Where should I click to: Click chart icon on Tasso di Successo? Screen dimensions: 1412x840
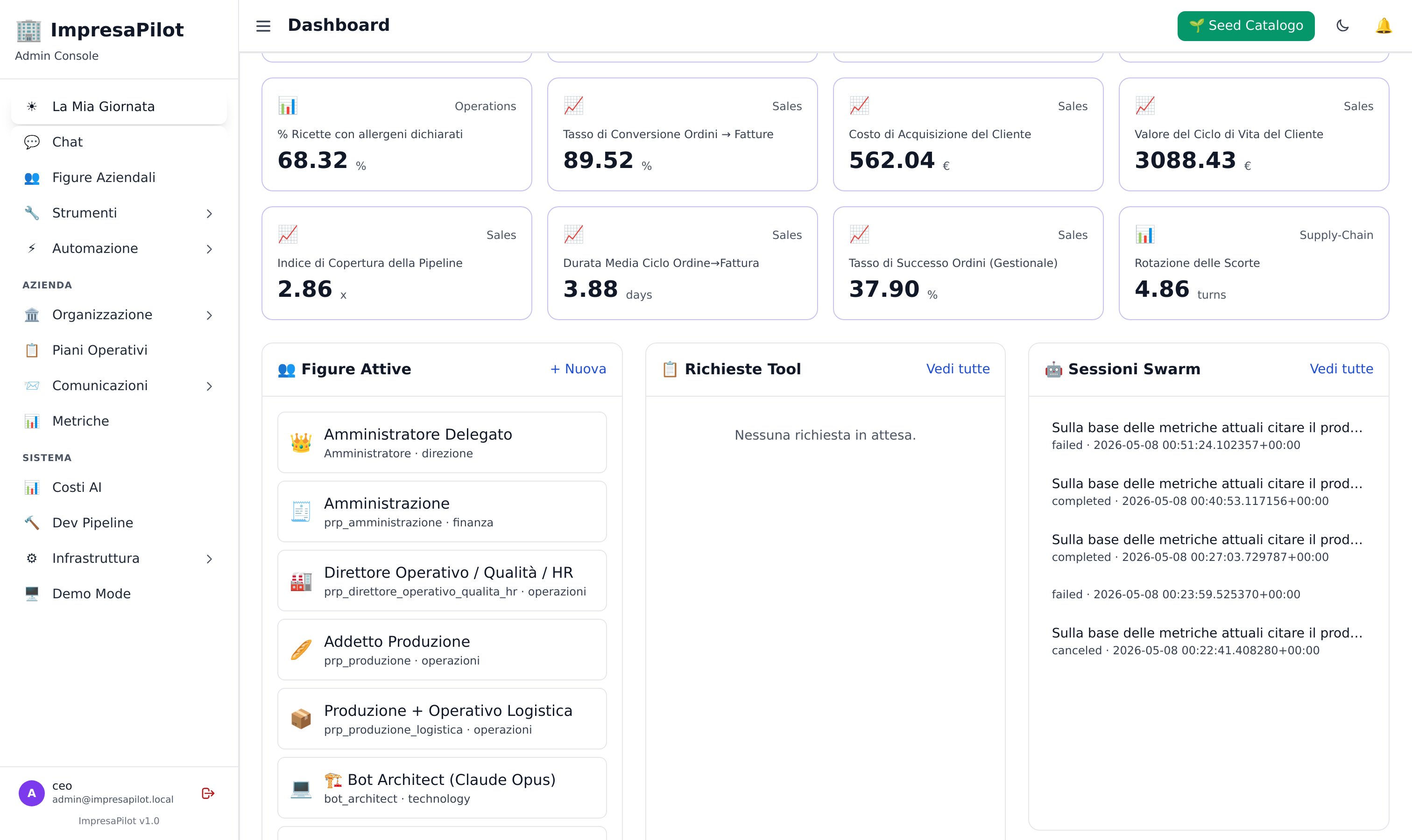859,234
